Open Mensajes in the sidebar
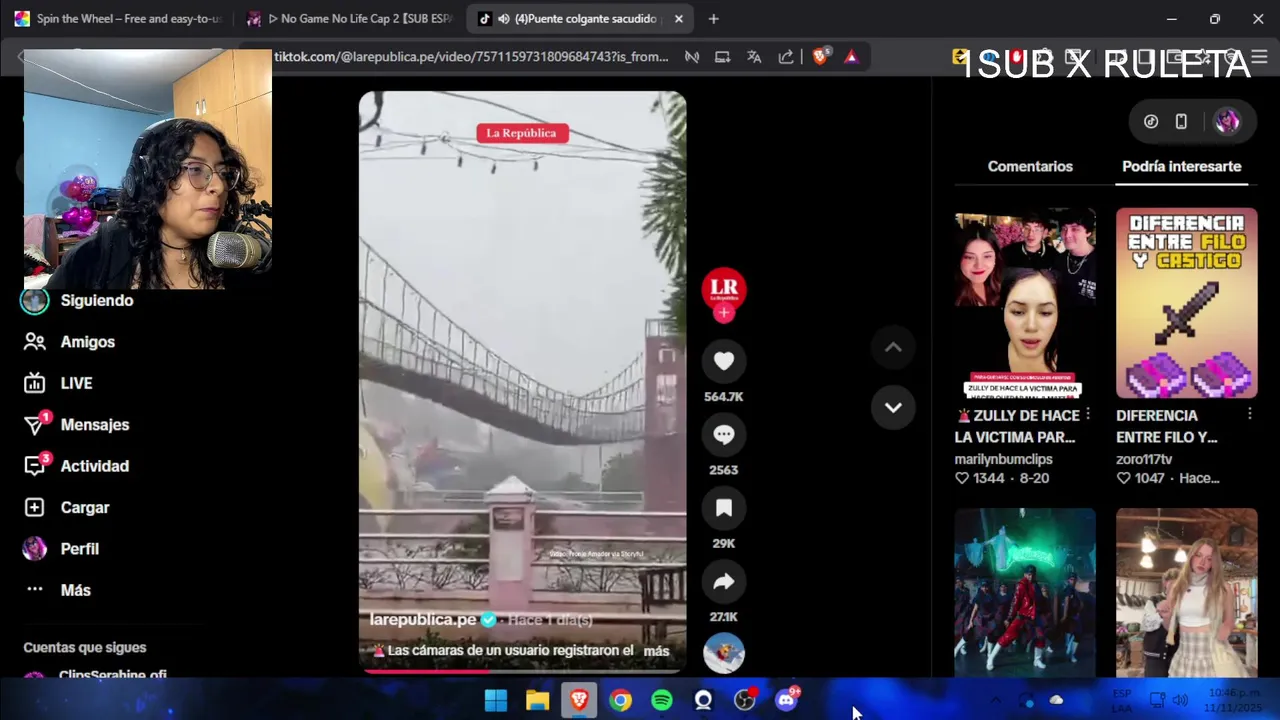 tap(94, 425)
